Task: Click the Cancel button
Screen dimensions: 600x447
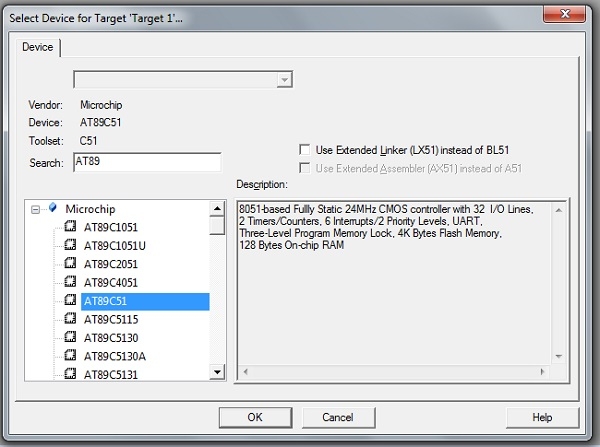Action: coord(338,417)
